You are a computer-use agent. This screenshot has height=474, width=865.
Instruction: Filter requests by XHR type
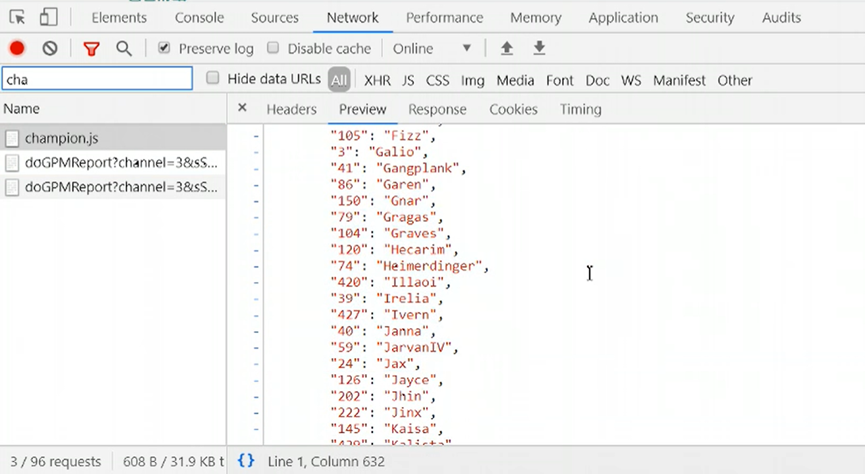click(377, 80)
